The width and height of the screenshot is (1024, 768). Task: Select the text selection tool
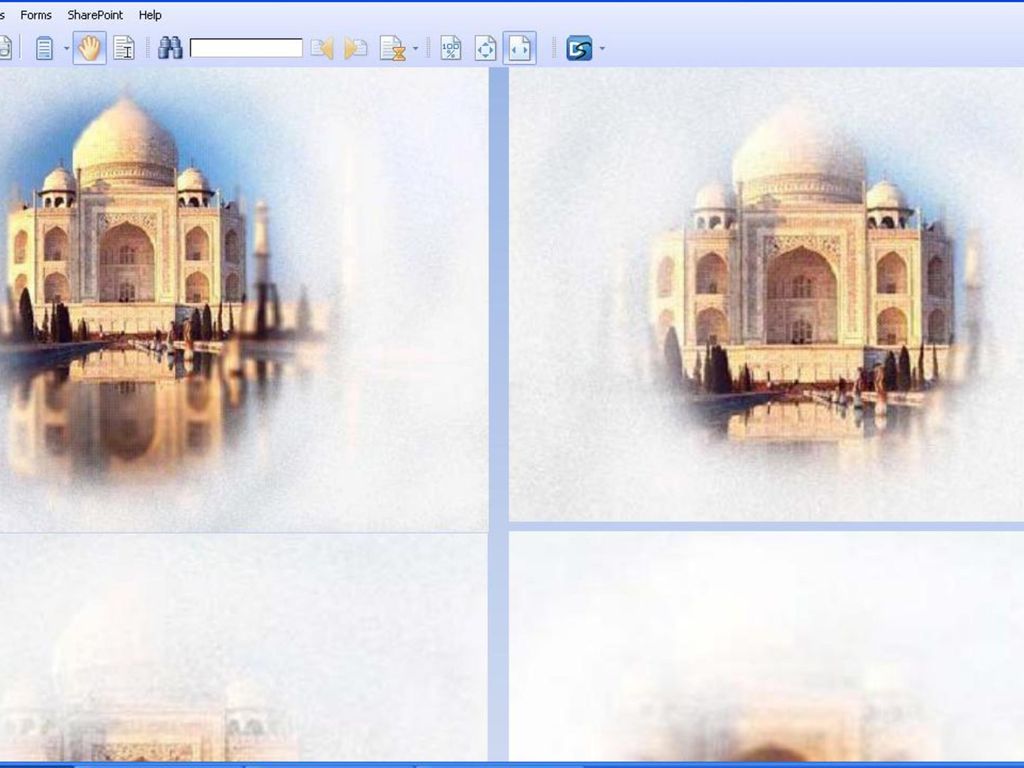(123, 48)
